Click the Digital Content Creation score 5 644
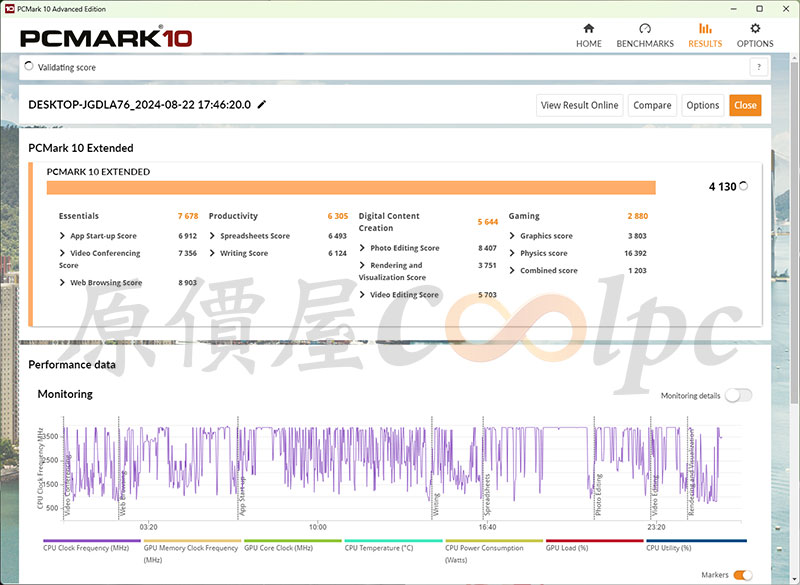Screen dimensions: 800x585 488,222
